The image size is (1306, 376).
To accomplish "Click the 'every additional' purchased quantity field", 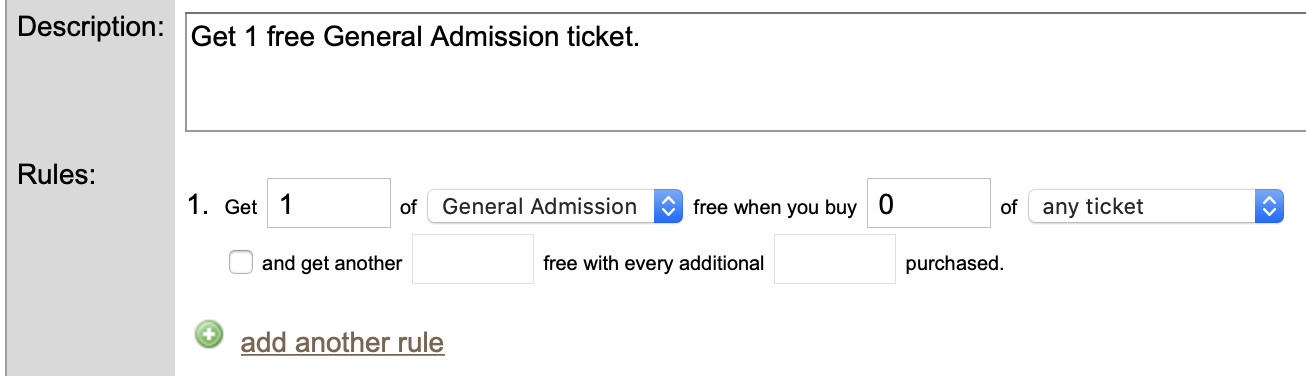I will [x=835, y=260].
